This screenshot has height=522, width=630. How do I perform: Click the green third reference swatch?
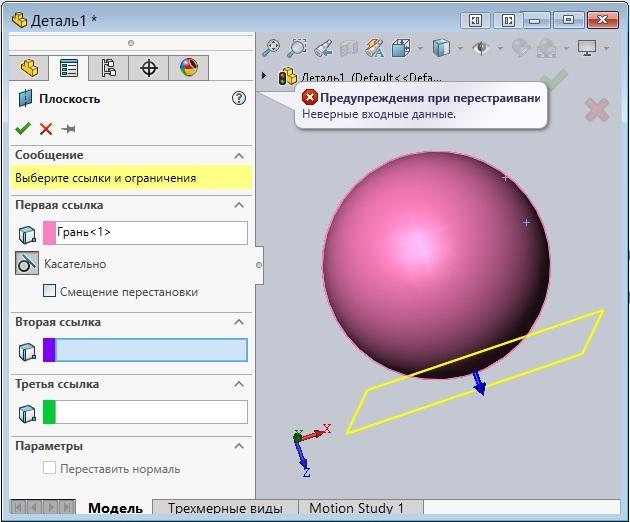click(x=49, y=412)
